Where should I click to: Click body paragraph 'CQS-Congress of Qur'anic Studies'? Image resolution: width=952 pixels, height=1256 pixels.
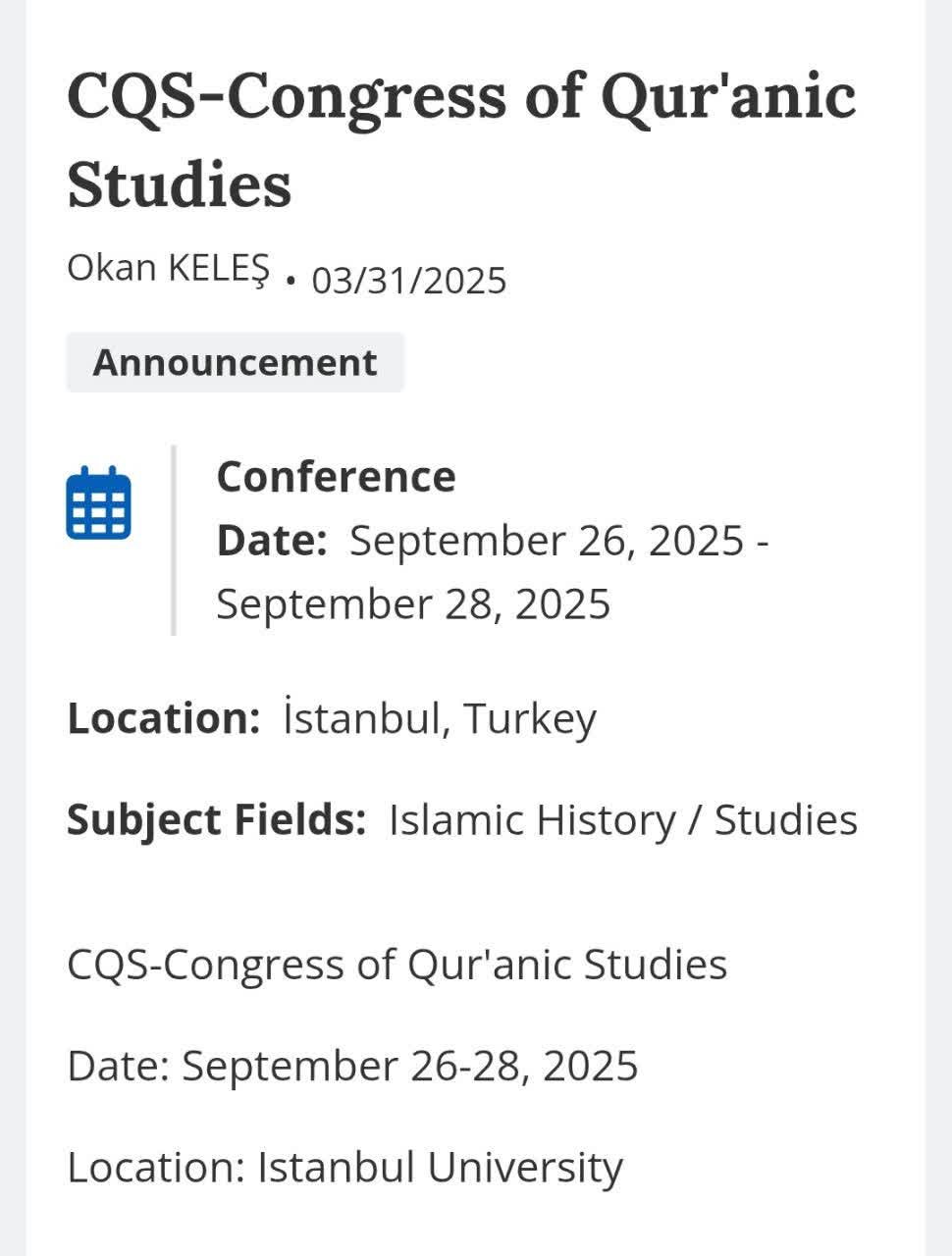tap(397, 964)
